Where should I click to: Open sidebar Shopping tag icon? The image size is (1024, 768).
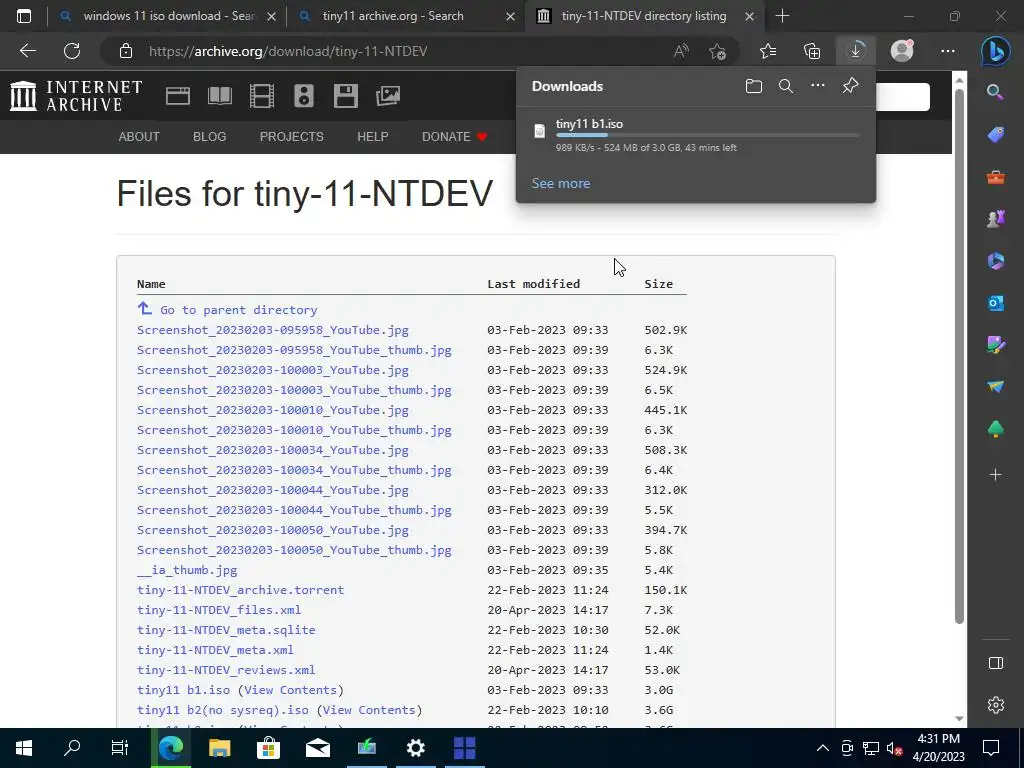(995, 135)
